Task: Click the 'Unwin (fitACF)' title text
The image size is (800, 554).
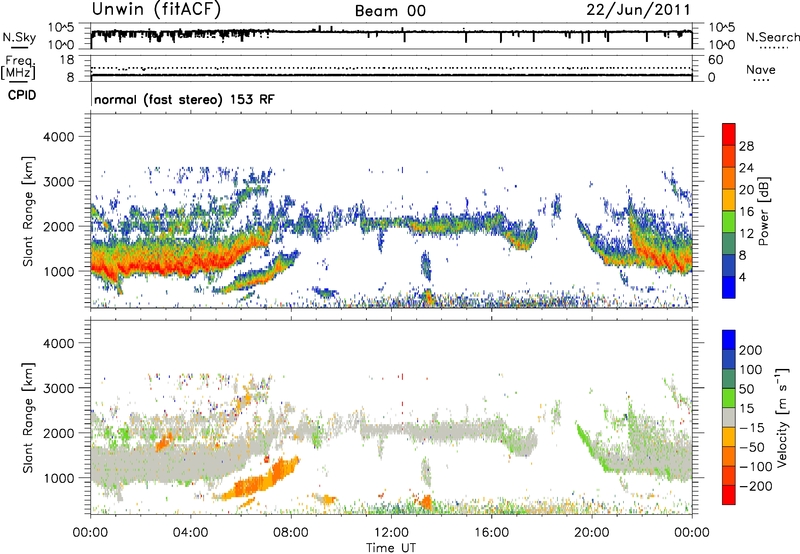Action: [156, 9]
